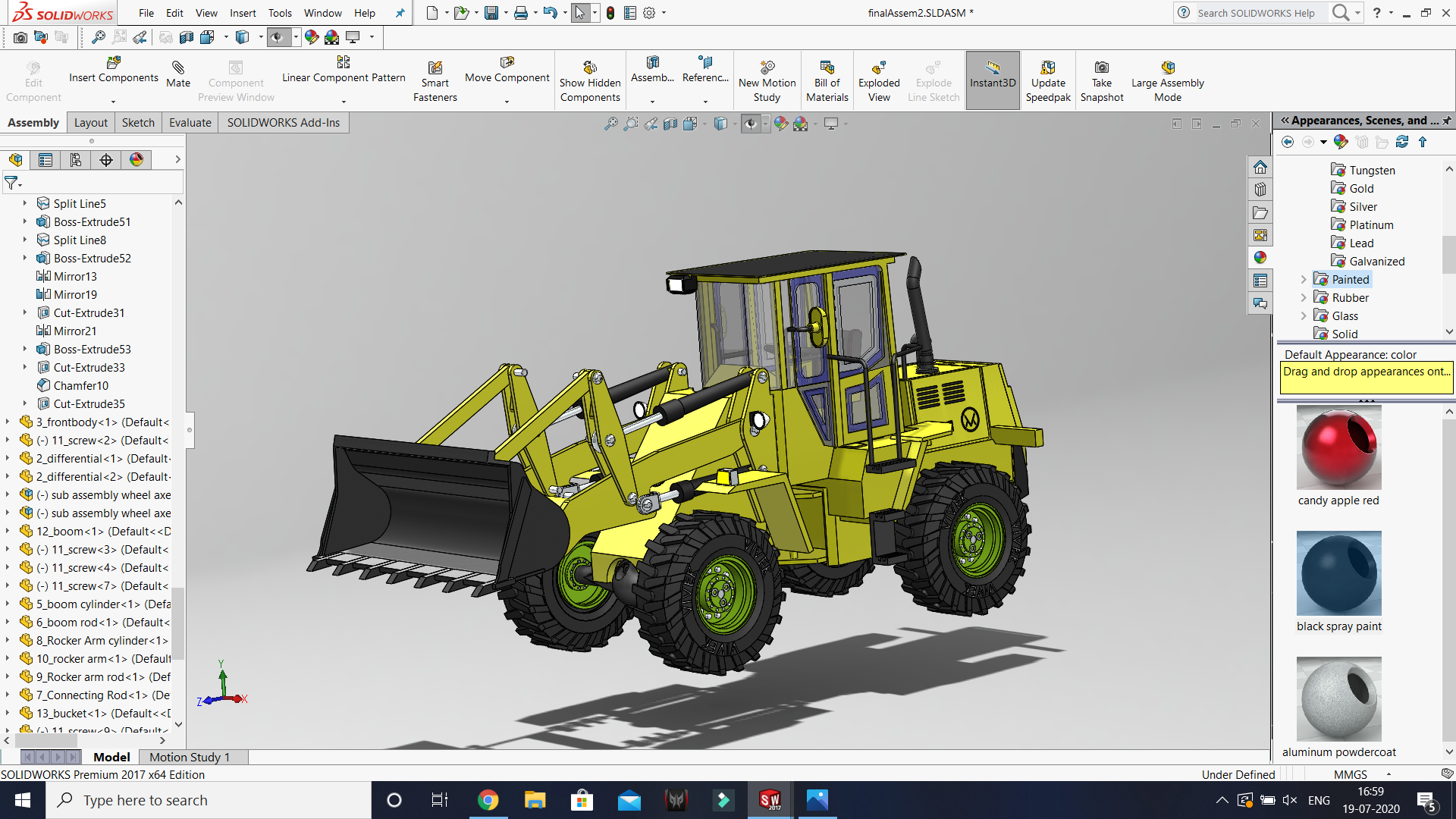
Task: Select Chamfer10 in the feature tree
Action: pos(73,386)
